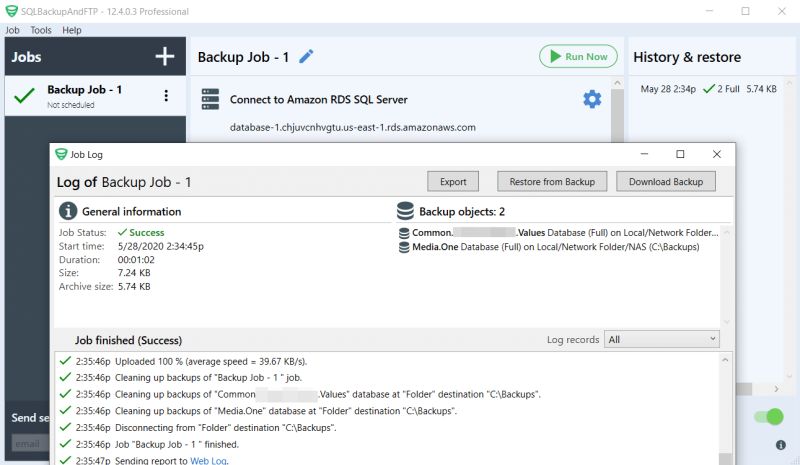The image size is (800, 465).
Task: Click the green checkmark status of Backup Job - 1
Action: 24,95
